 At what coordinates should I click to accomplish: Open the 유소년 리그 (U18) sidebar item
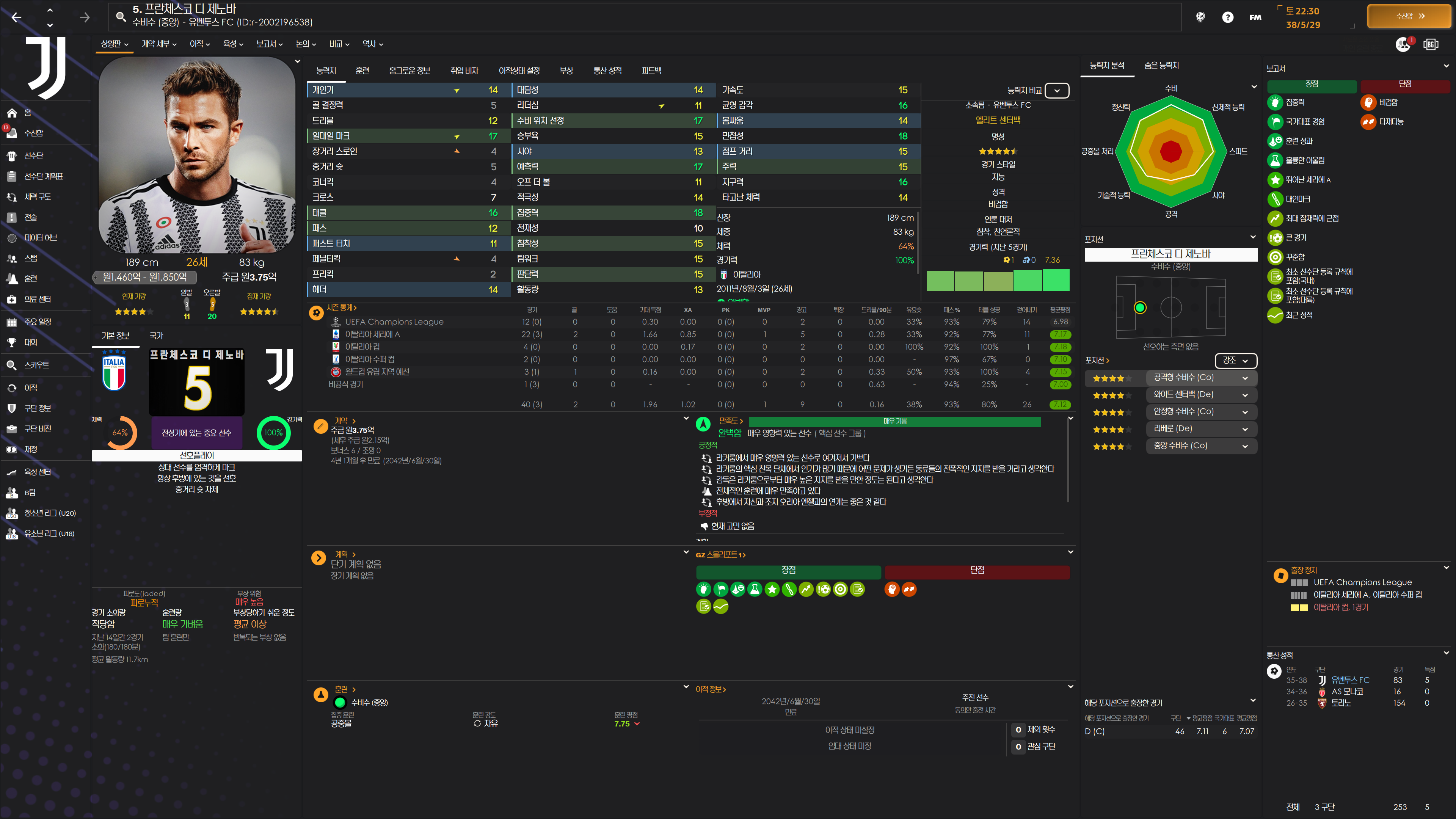tap(49, 533)
